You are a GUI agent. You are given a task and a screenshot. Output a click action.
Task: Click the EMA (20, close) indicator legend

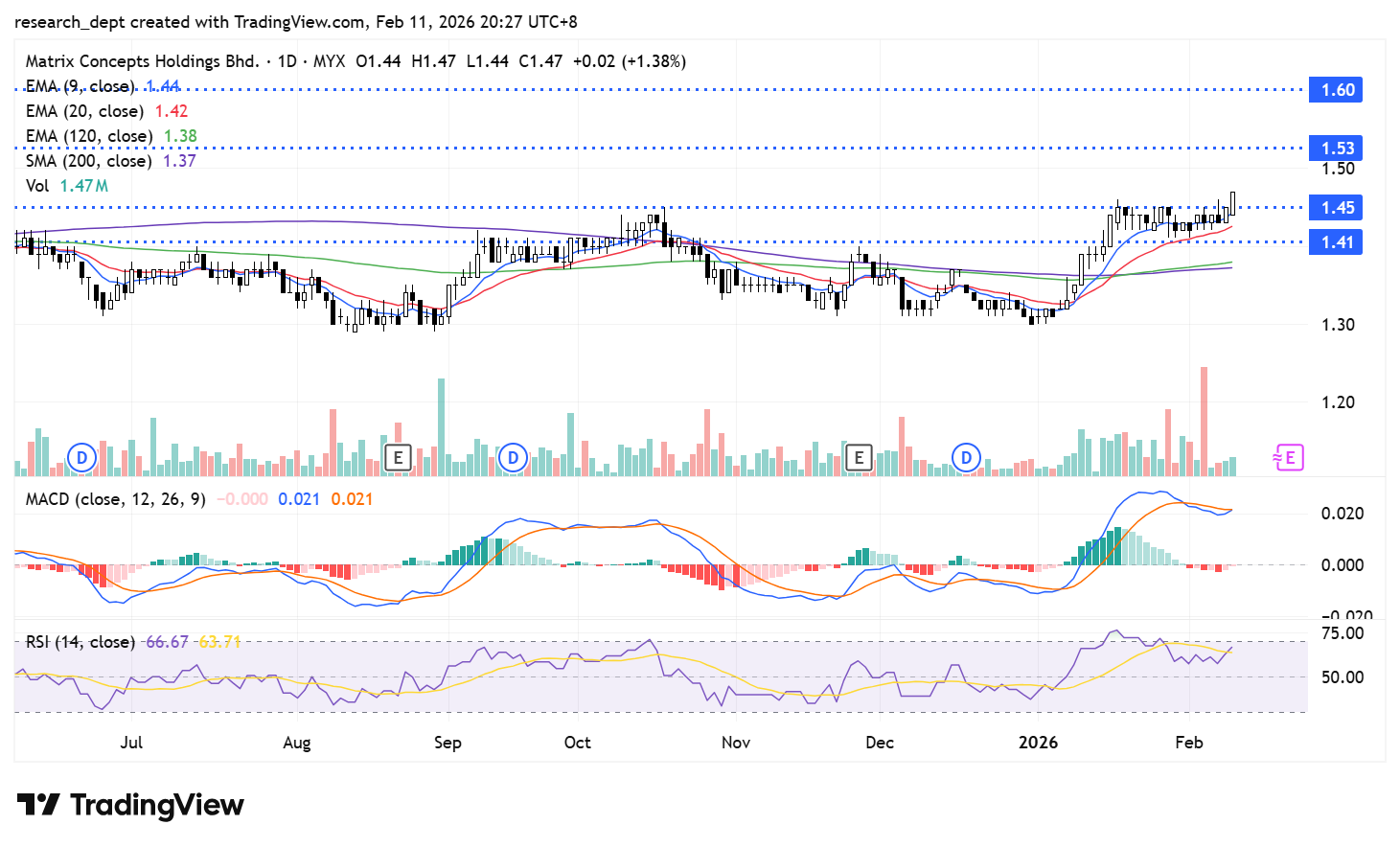click(84, 111)
